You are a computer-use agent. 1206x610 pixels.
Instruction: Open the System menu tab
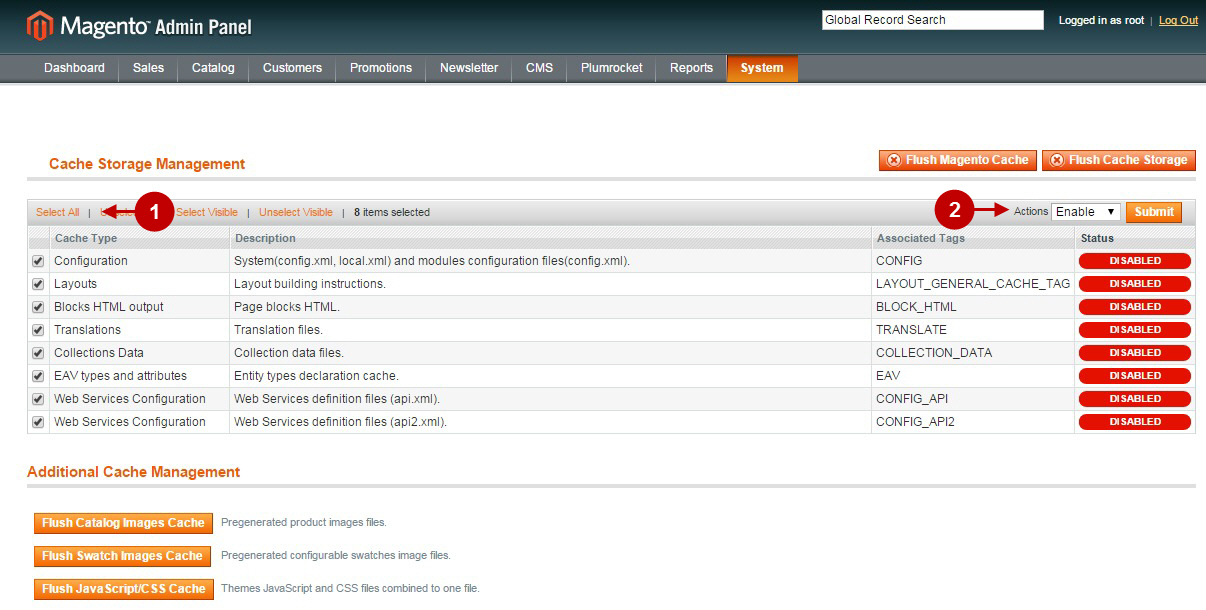click(x=761, y=68)
